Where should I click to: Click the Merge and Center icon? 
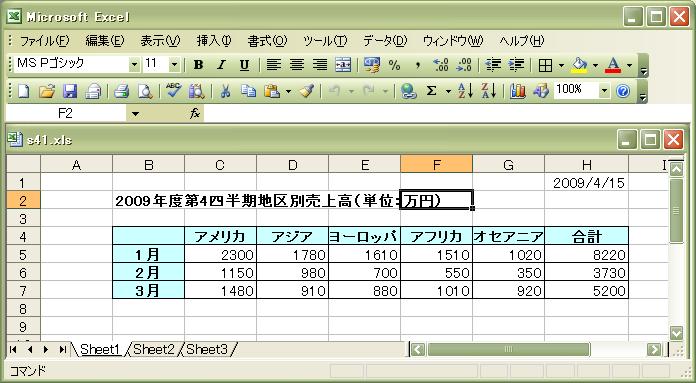[x=343, y=65]
